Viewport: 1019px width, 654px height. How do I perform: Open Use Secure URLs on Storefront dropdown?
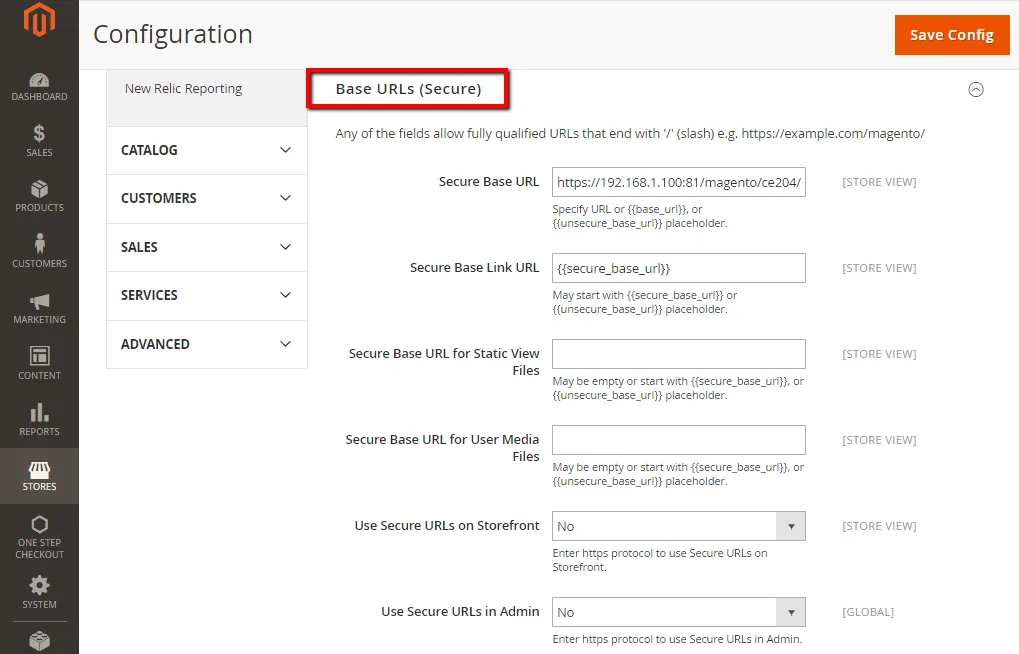point(678,526)
